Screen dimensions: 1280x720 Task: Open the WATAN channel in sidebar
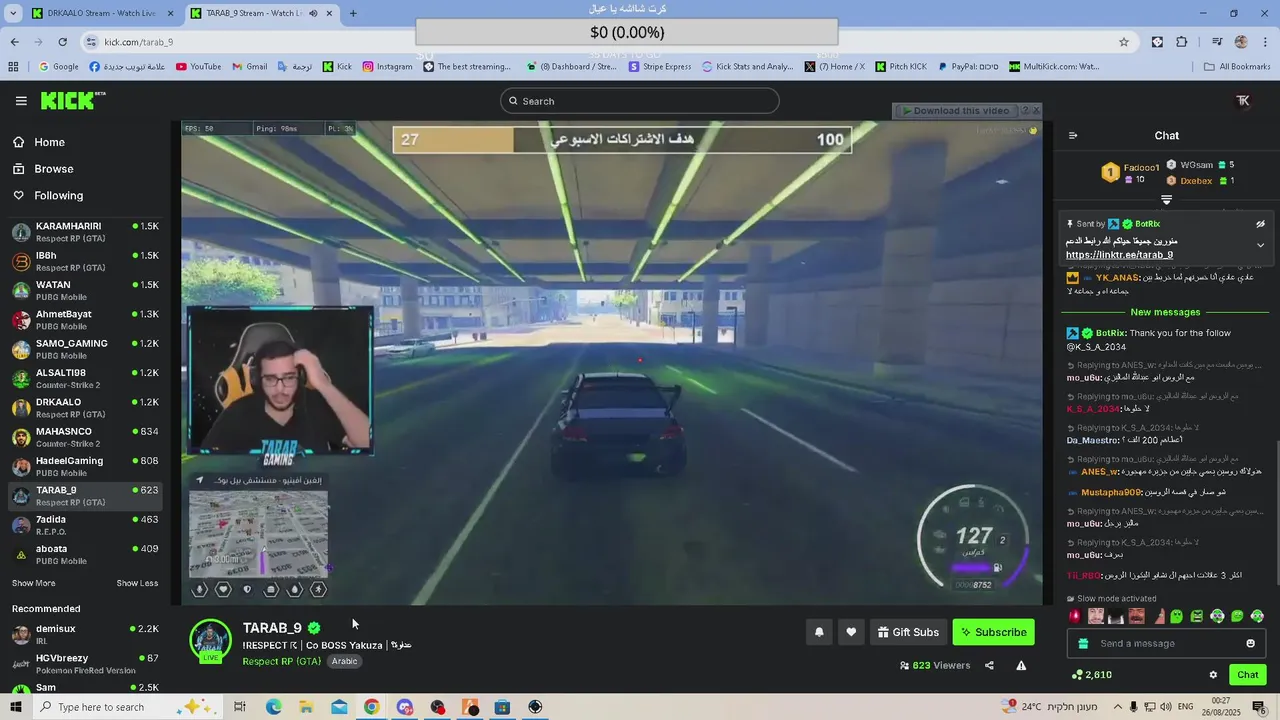[x=85, y=291]
